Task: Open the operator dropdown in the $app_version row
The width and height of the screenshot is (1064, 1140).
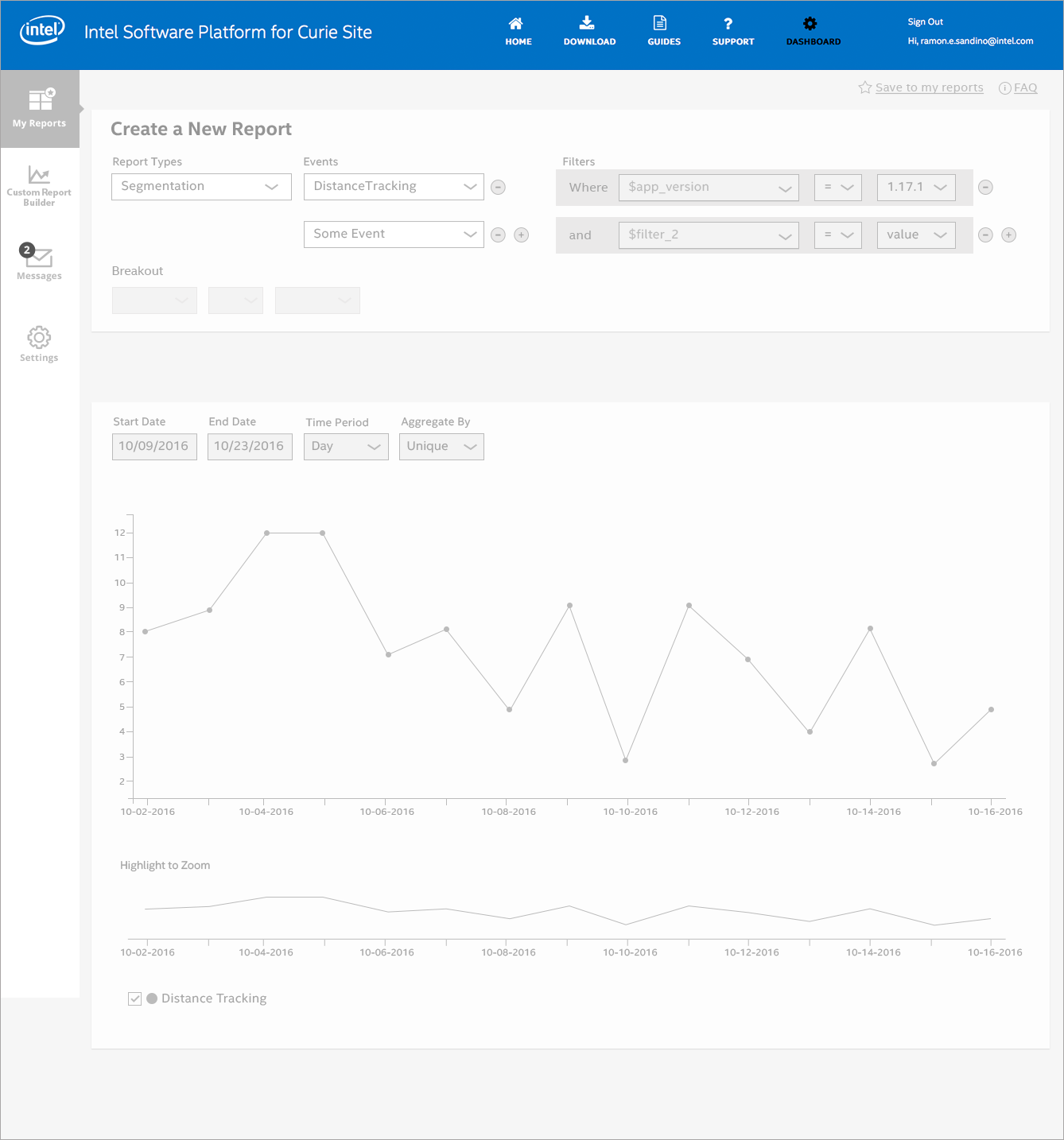Action: (x=838, y=188)
